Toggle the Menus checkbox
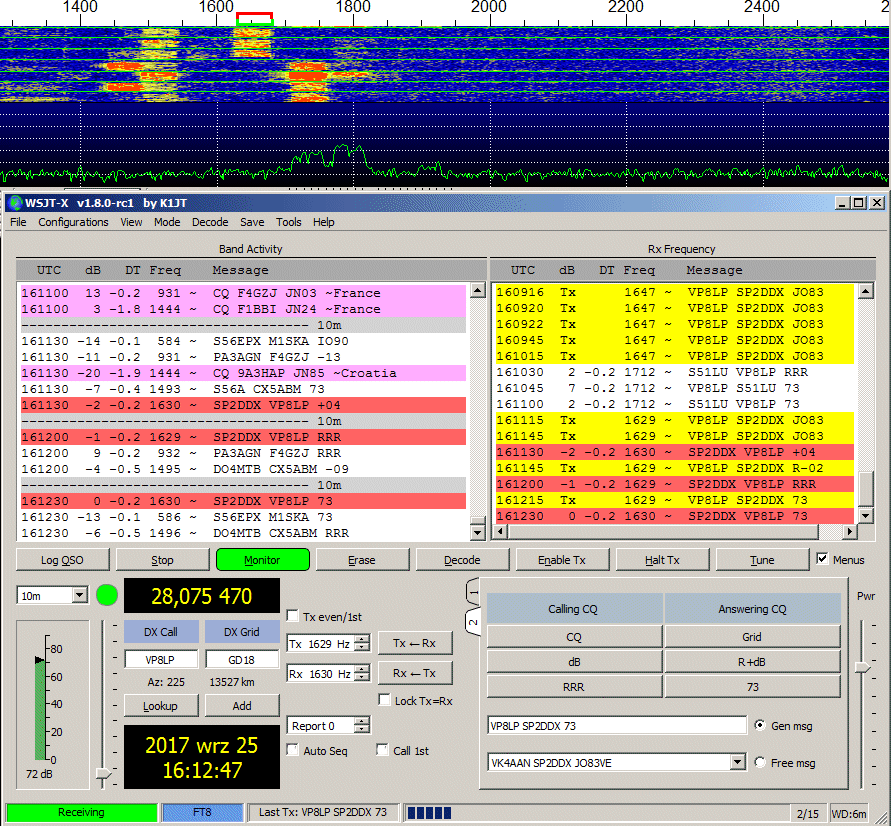 (822, 559)
